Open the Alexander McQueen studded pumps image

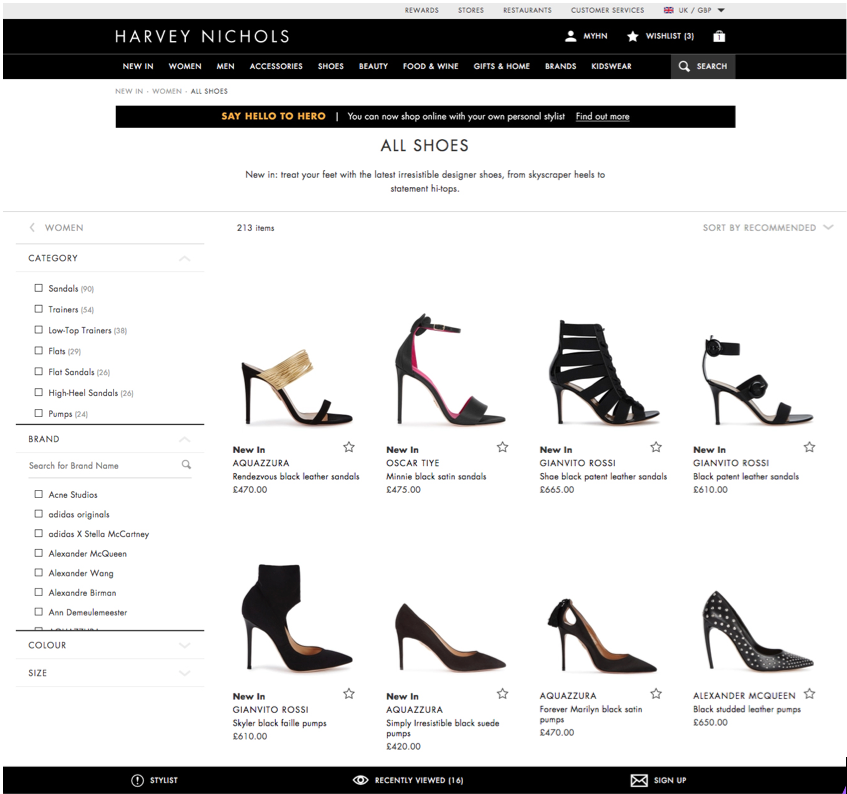(x=757, y=632)
